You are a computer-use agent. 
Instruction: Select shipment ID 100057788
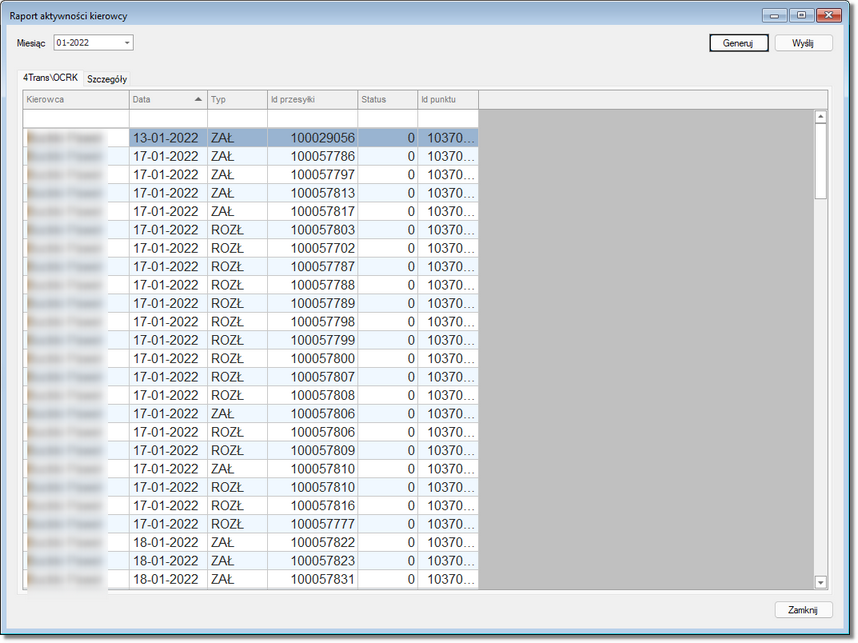312,285
